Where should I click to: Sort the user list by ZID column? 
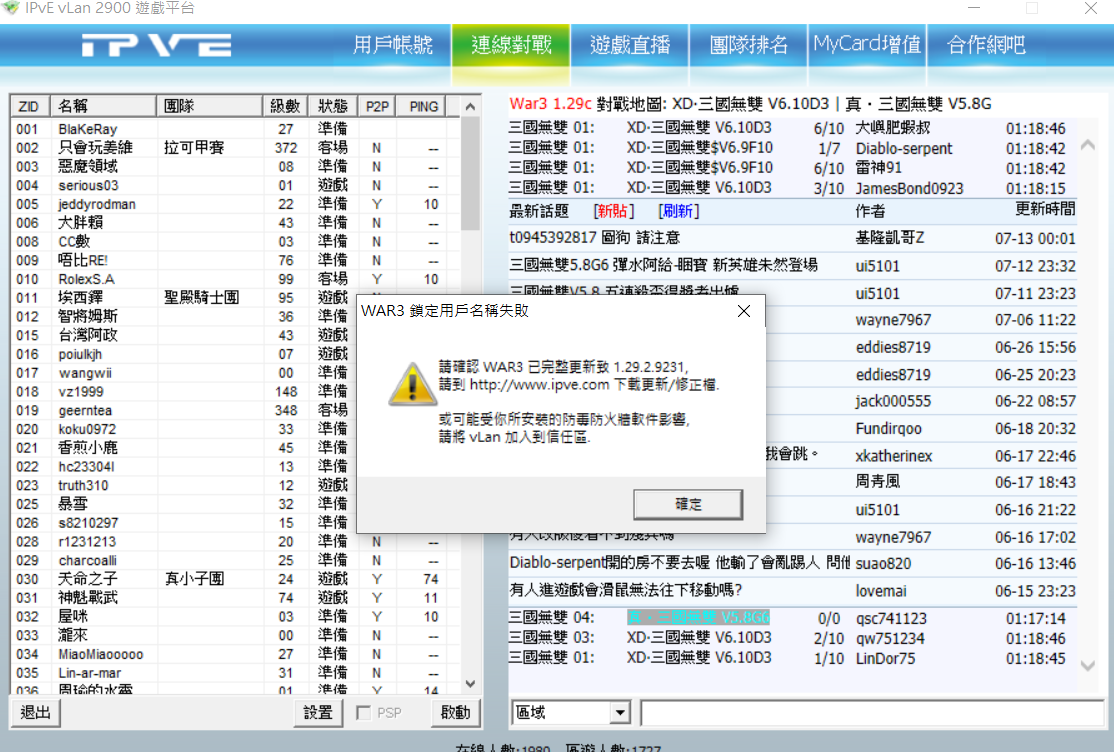[29, 106]
